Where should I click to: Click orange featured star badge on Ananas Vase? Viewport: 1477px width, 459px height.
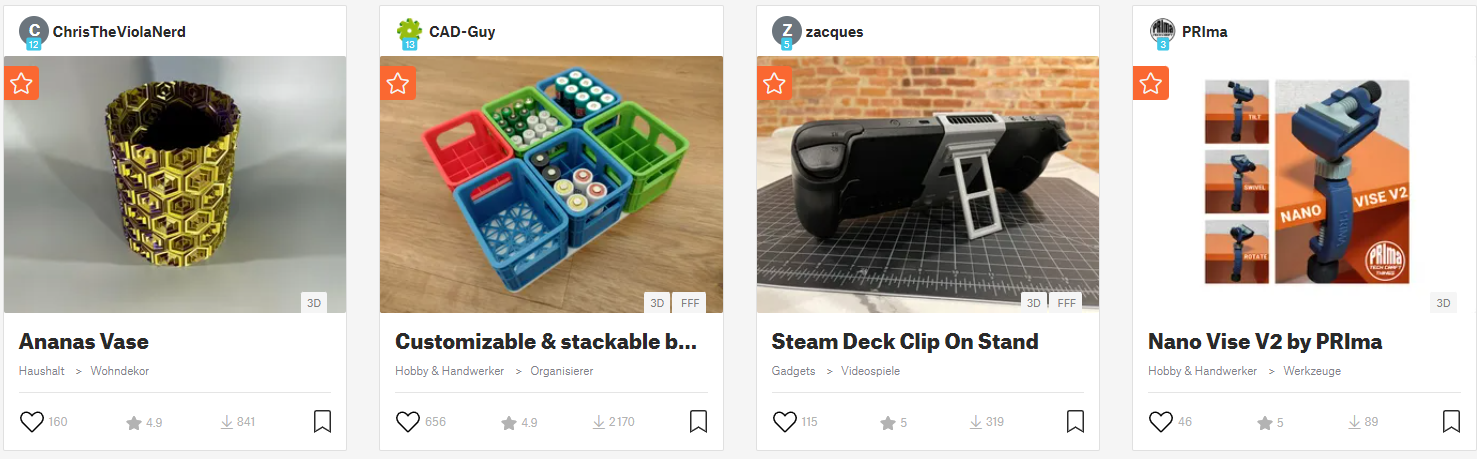pos(22,83)
